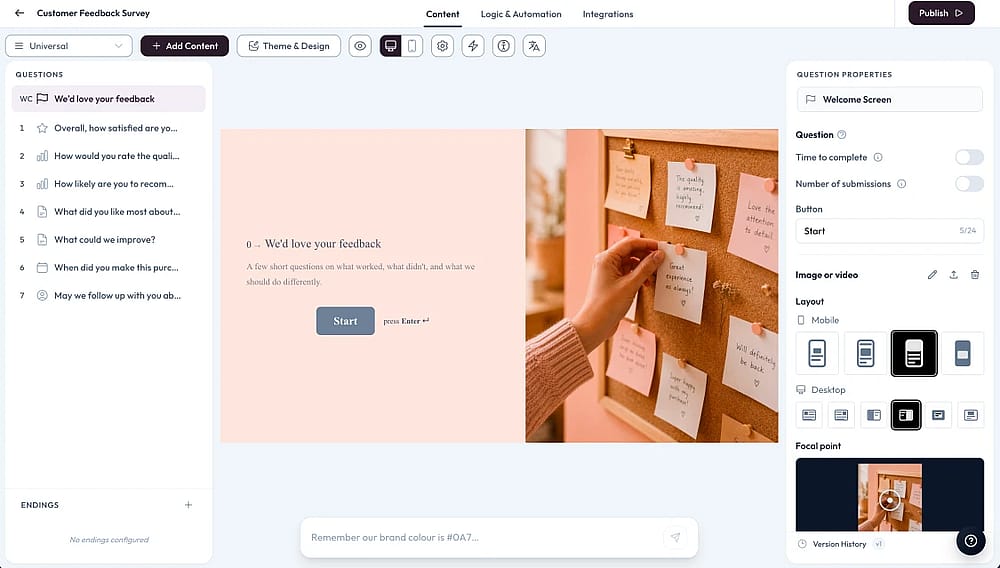Switch to mobile view icon
The width and height of the screenshot is (1000, 568).
click(x=412, y=46)
